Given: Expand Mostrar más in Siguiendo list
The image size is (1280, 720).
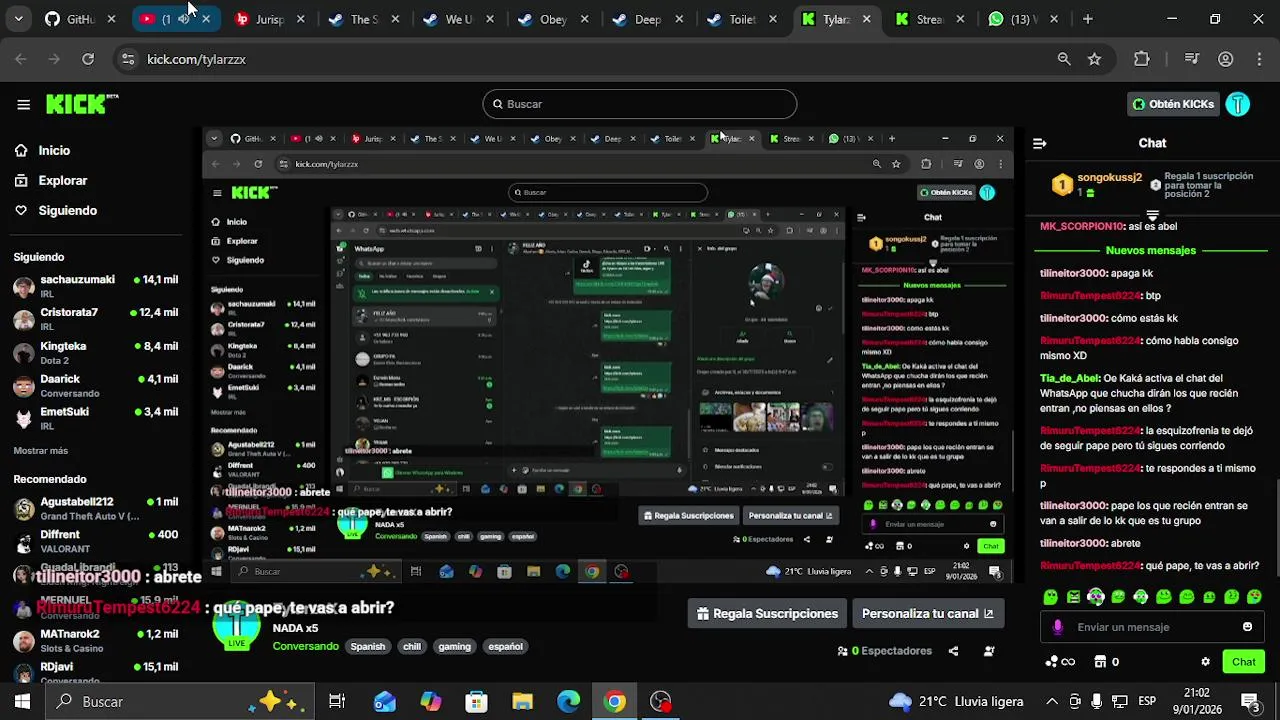Looking at the screenshot, I should pos(41,451).
